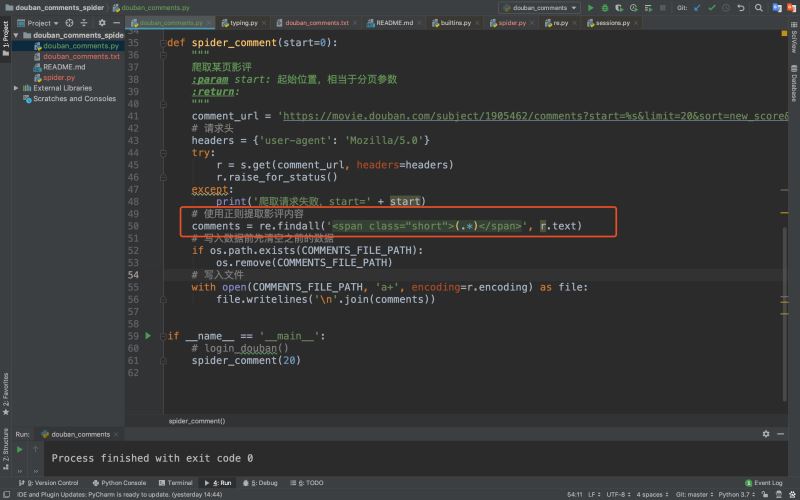This screenshot has width=800, height=500.
Task: Locate current file with the target icon
Action: [69, 23]
